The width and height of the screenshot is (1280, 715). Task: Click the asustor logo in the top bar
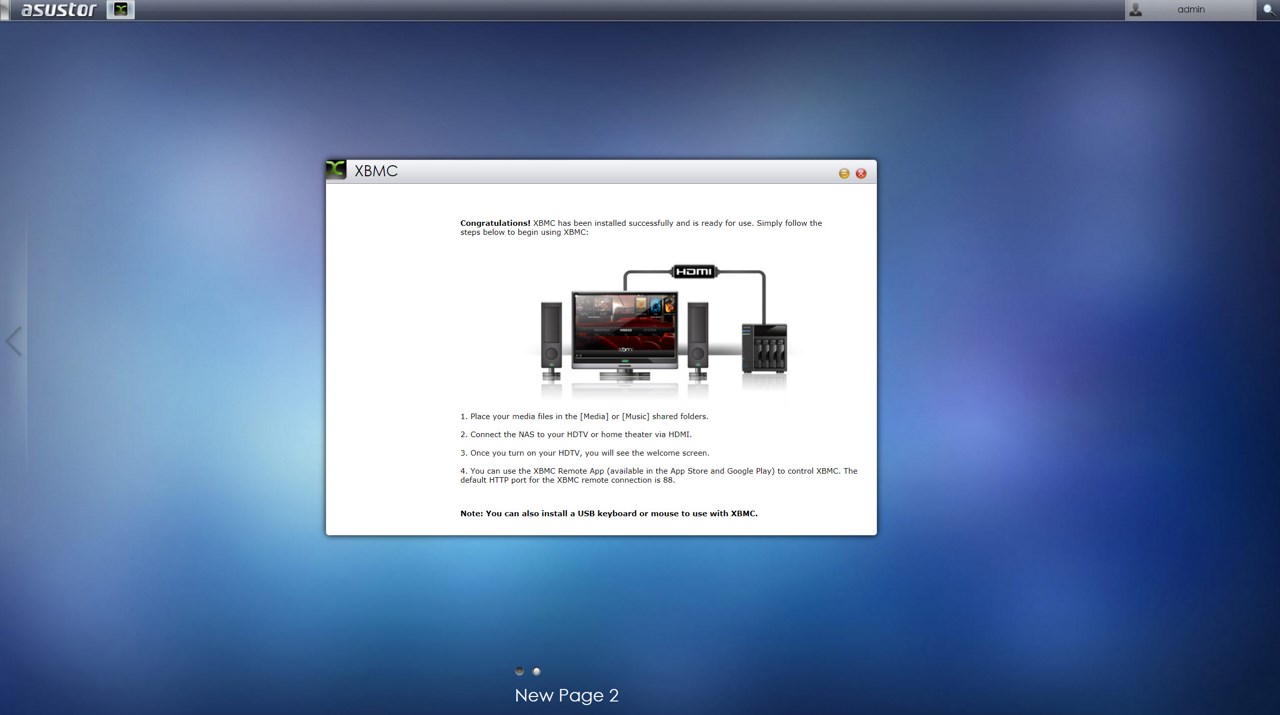[58, 10]
